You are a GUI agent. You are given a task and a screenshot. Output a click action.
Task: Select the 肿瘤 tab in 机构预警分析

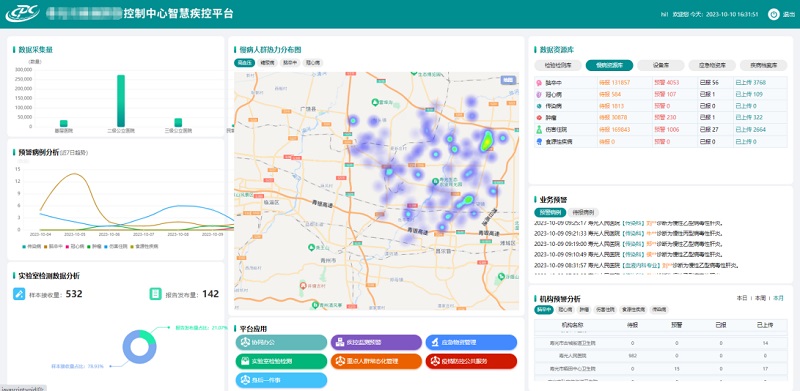[584, 309]
